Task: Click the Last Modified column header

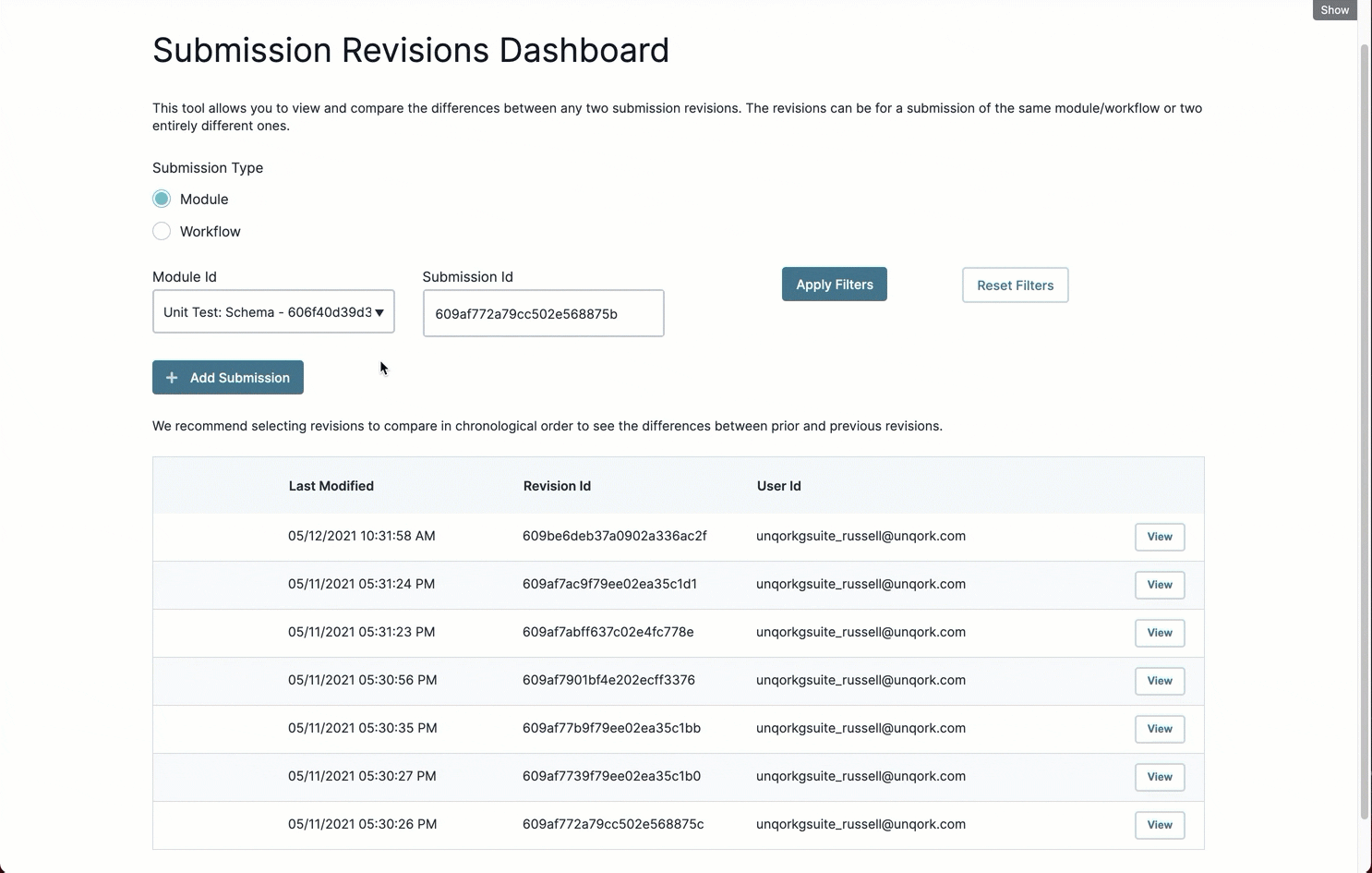Action: pos(331,486)
